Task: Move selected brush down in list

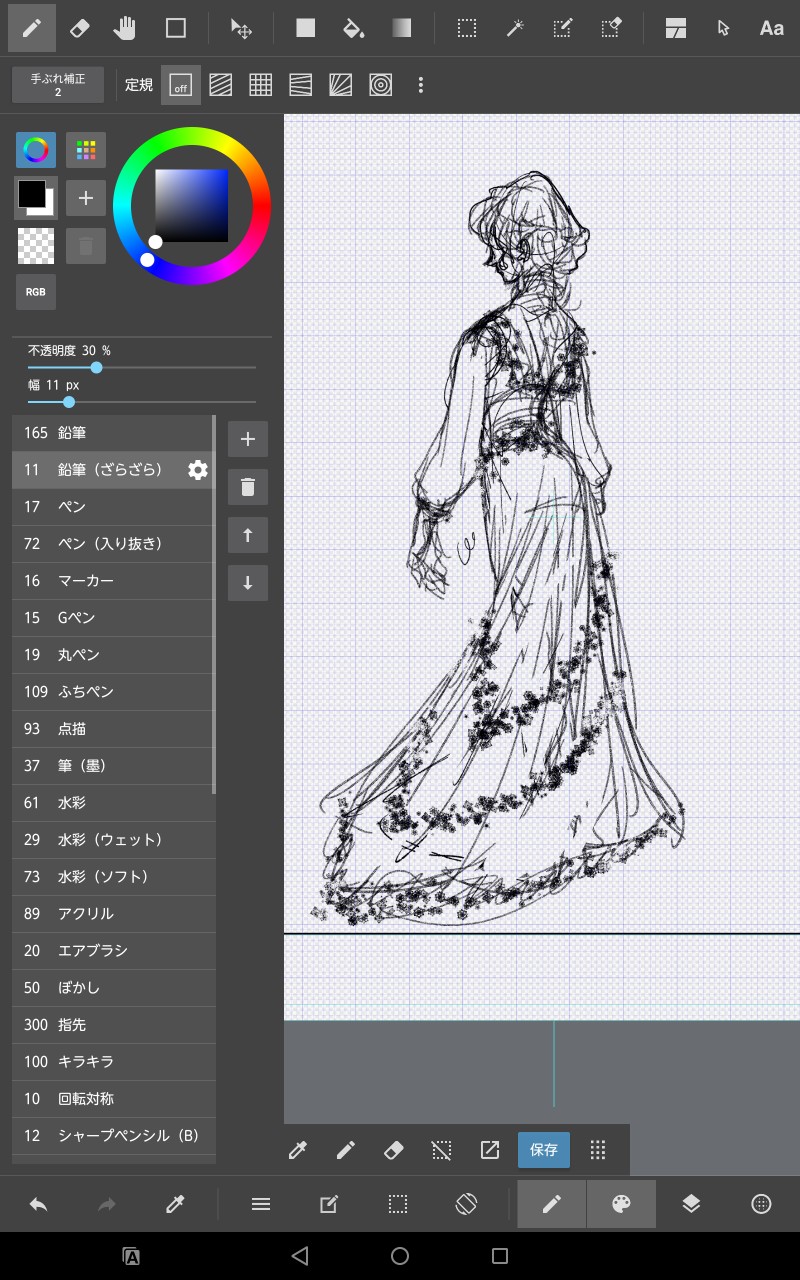Action: point(248,583)
